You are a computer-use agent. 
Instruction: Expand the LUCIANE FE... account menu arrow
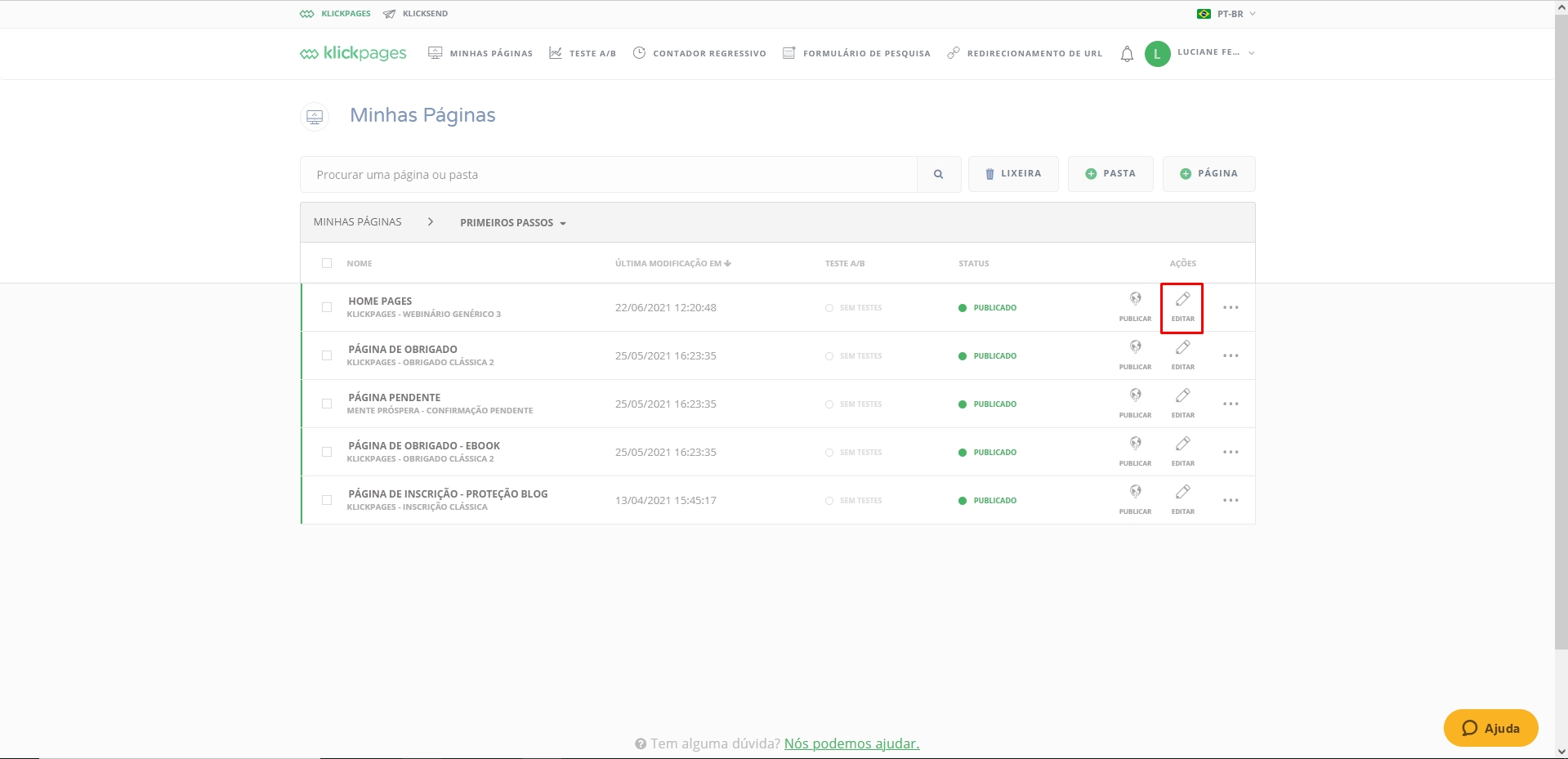(x=1251, y=53)
